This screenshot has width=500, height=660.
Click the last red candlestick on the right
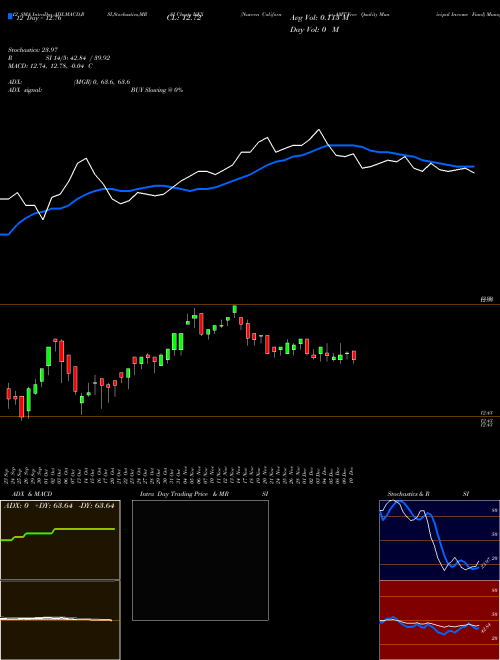coord(354,356)
